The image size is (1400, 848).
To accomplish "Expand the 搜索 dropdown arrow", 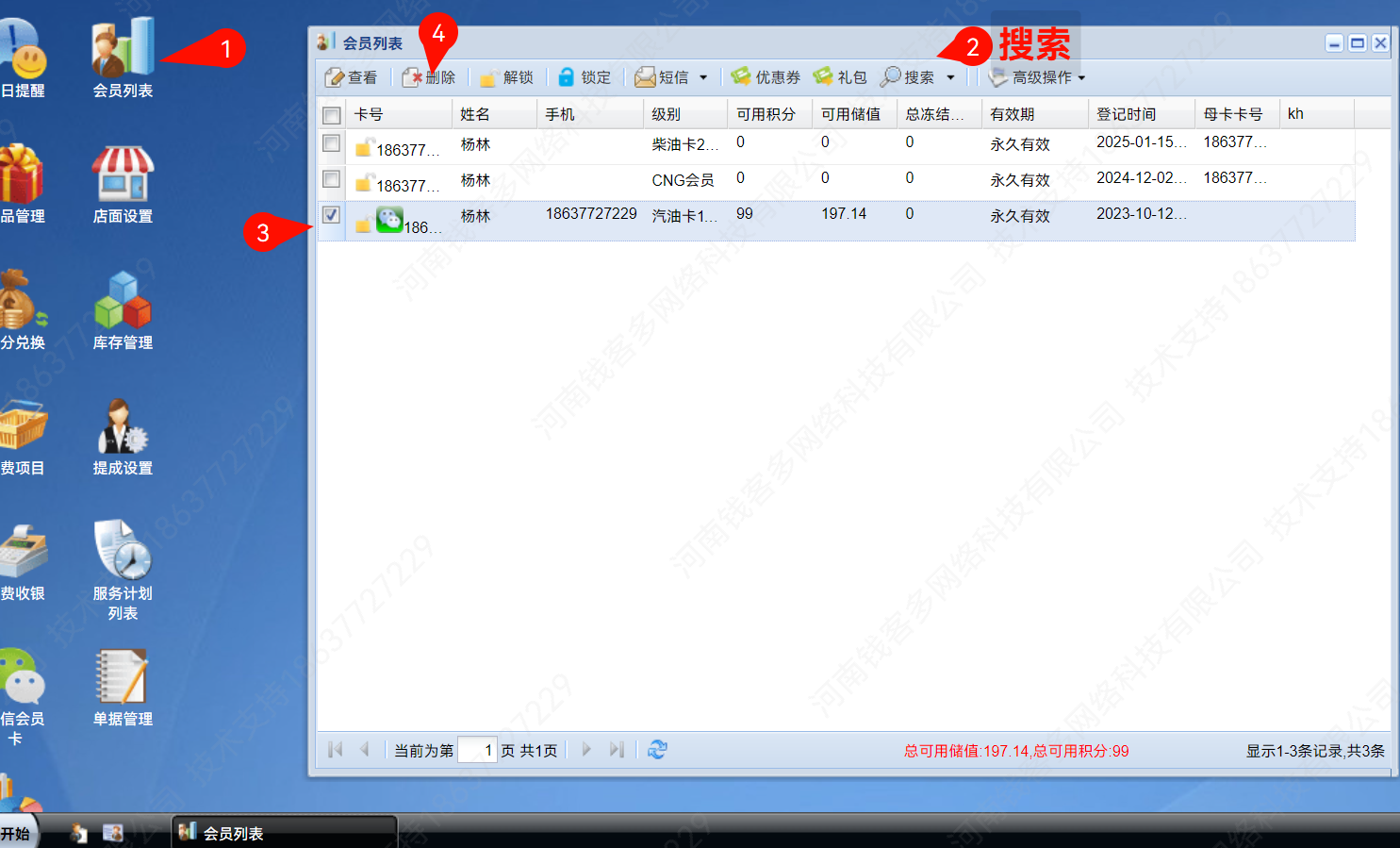I will (950, 77).
